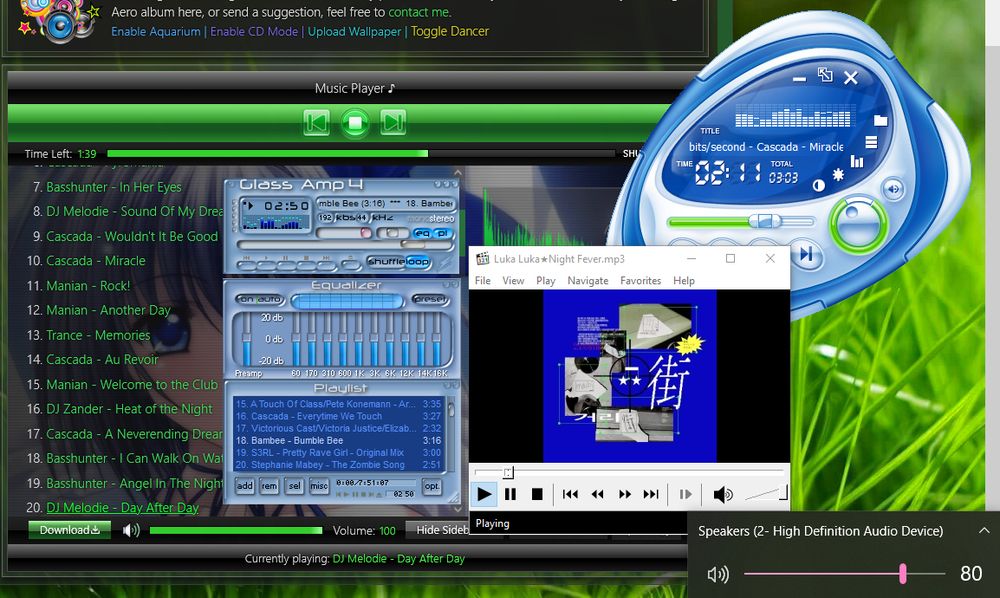Open the Favorites menu in Luka Luka window
This screenshot has width=1000, height=598.
[640, 281]
